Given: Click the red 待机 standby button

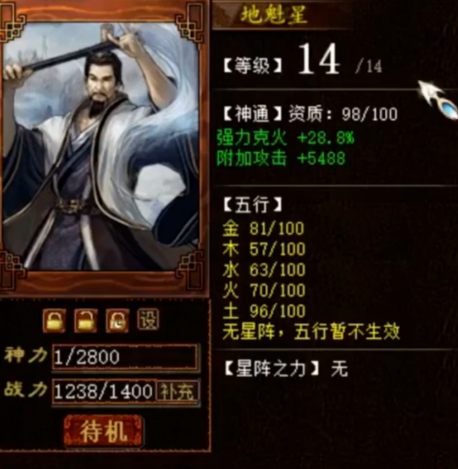Looking at the screenshot, I should 103,431.
